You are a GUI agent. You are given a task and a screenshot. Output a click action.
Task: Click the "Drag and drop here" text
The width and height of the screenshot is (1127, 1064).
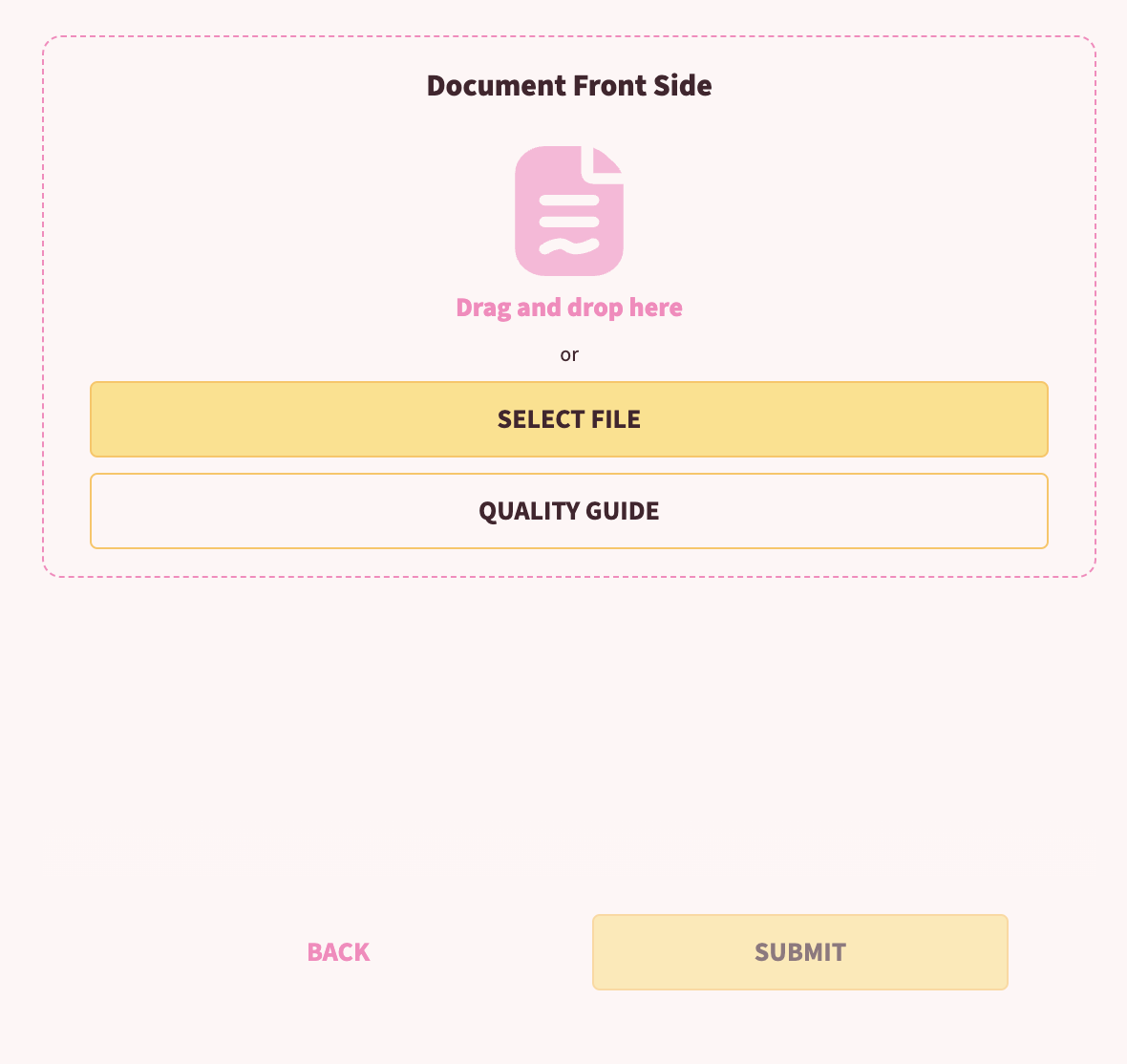[569, 308]
